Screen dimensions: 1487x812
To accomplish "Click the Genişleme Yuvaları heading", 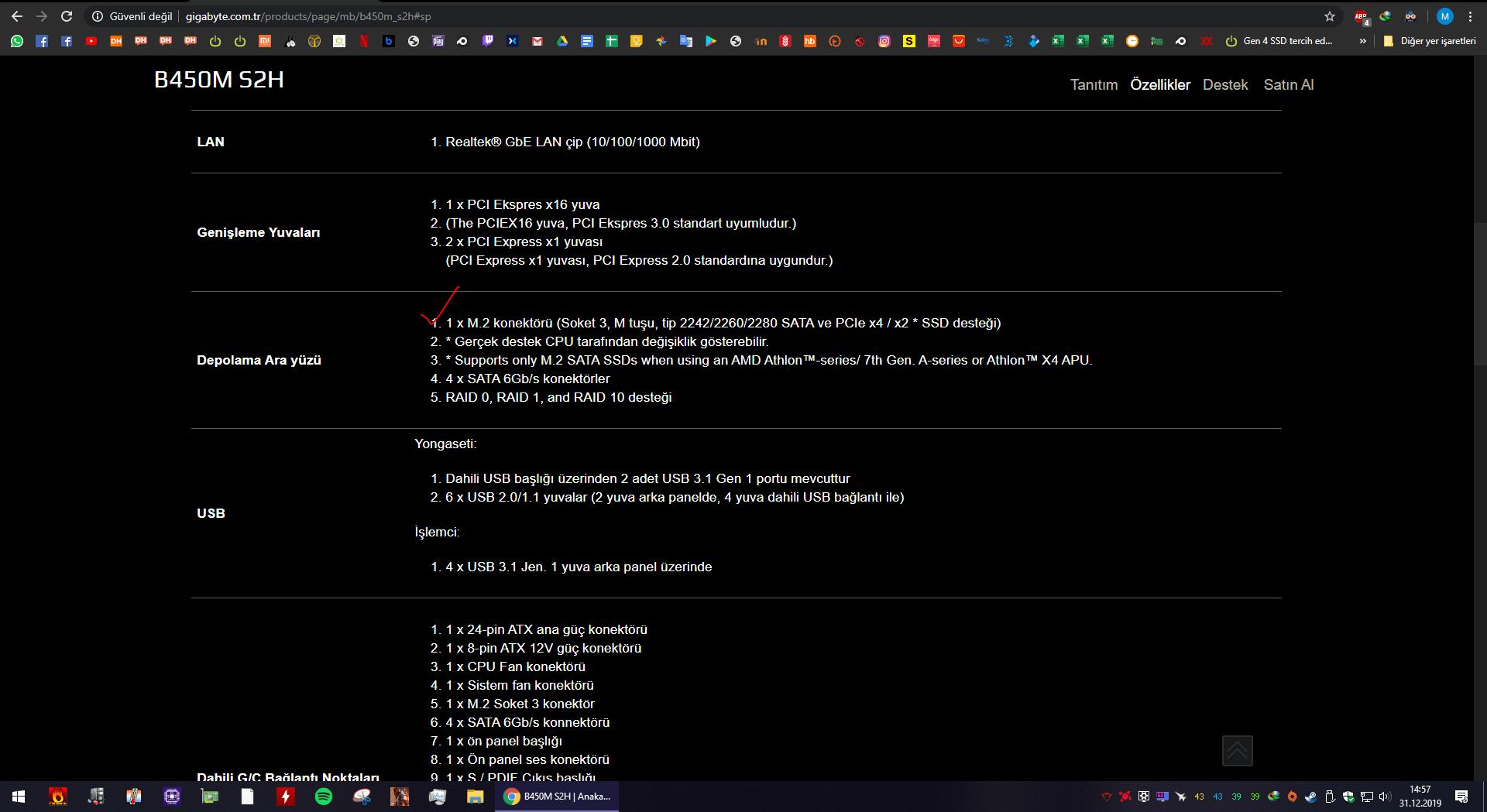I will [x=258, y=233].
